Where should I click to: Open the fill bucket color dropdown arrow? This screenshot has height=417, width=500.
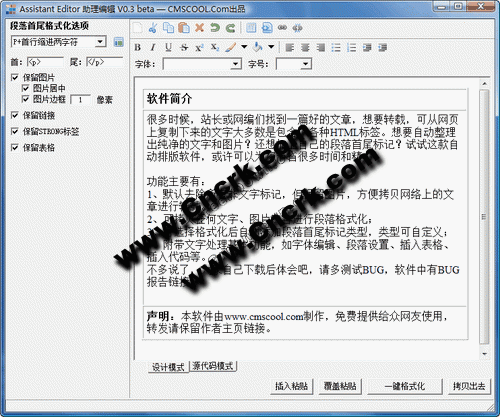tap(271, 47)
